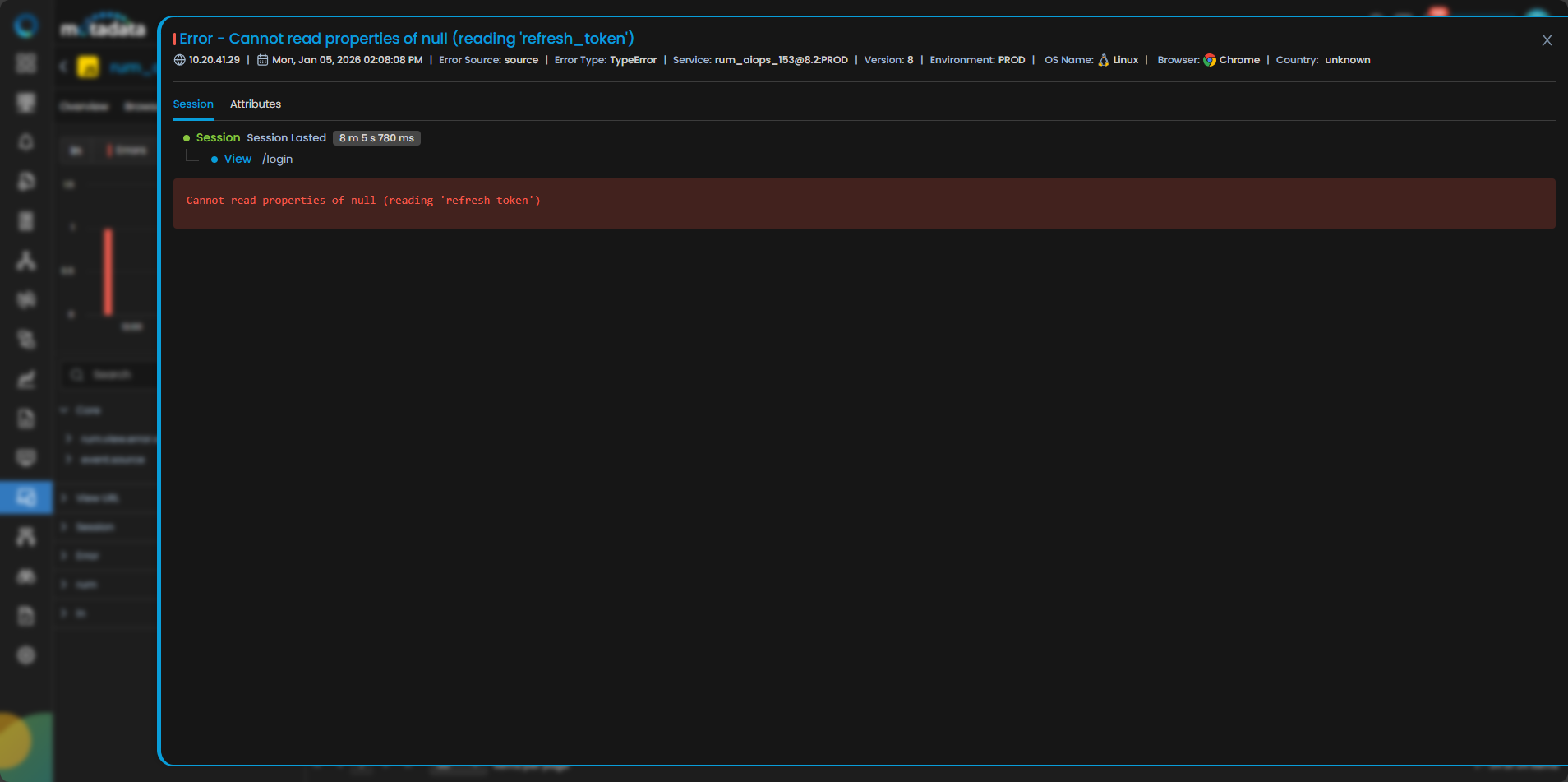Click the red marker before the error title
1568x782 pixels.
tap(175, 39)
